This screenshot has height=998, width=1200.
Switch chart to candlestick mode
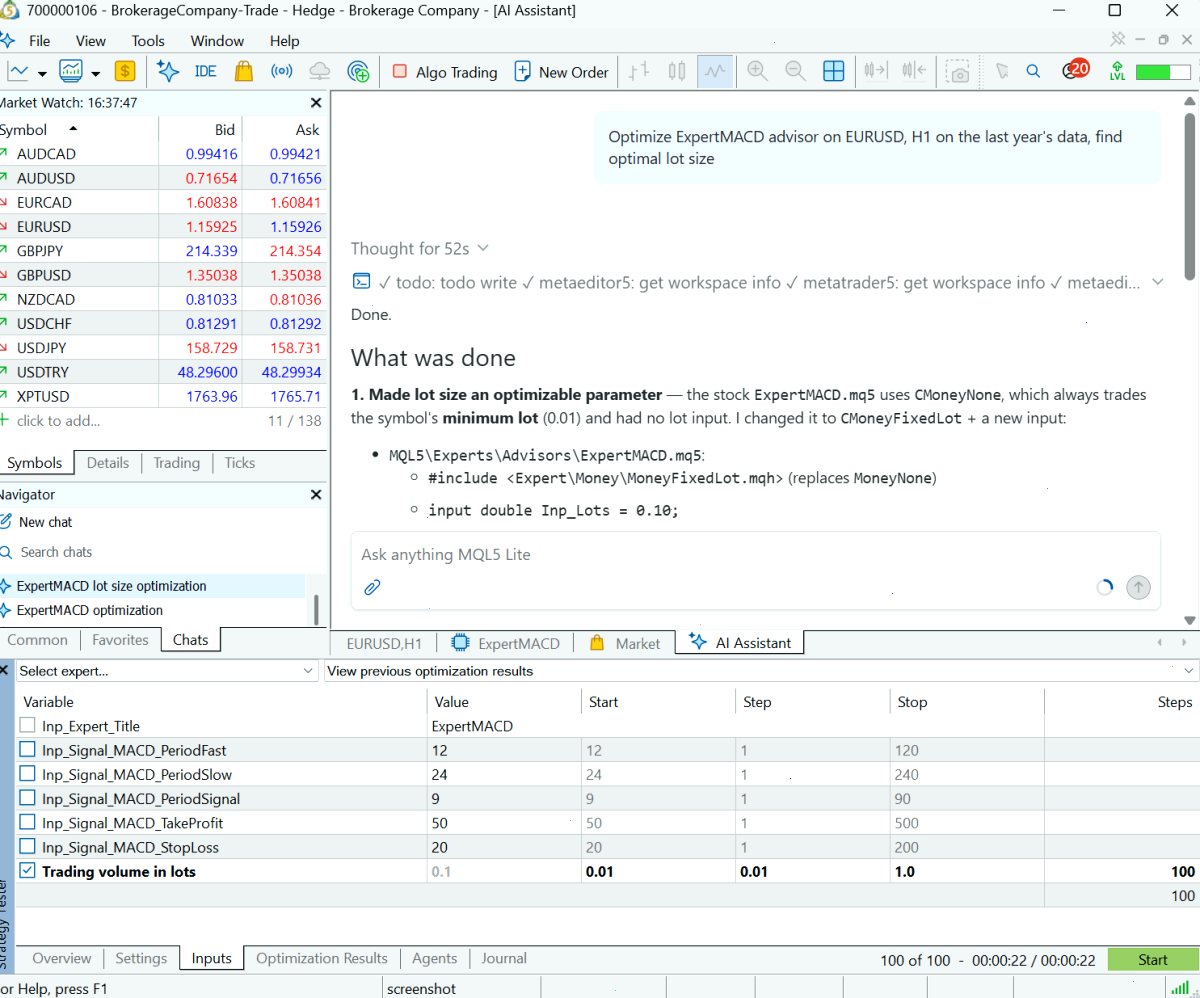click(x=677, y=72)
